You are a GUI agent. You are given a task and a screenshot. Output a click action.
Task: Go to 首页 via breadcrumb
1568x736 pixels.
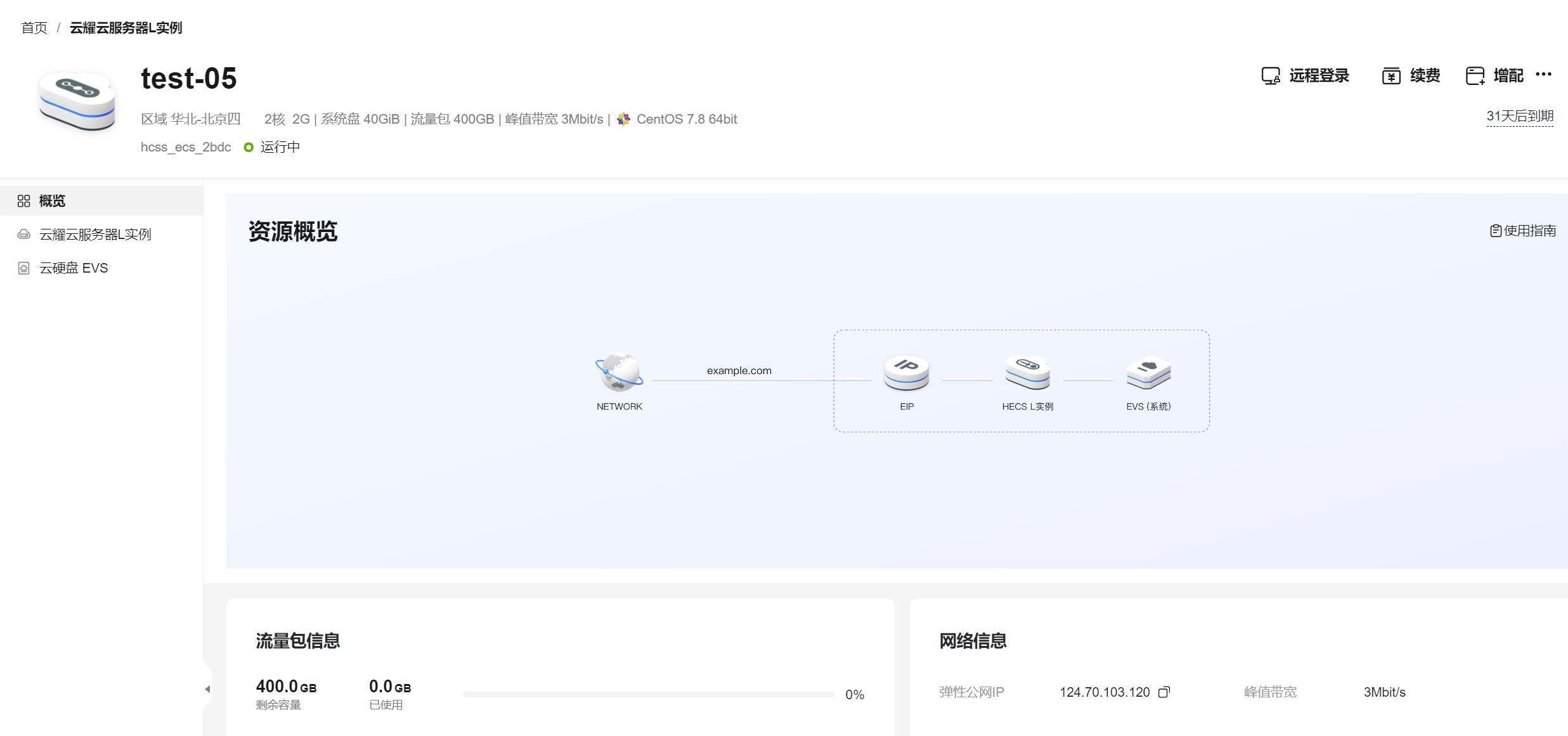34,28
